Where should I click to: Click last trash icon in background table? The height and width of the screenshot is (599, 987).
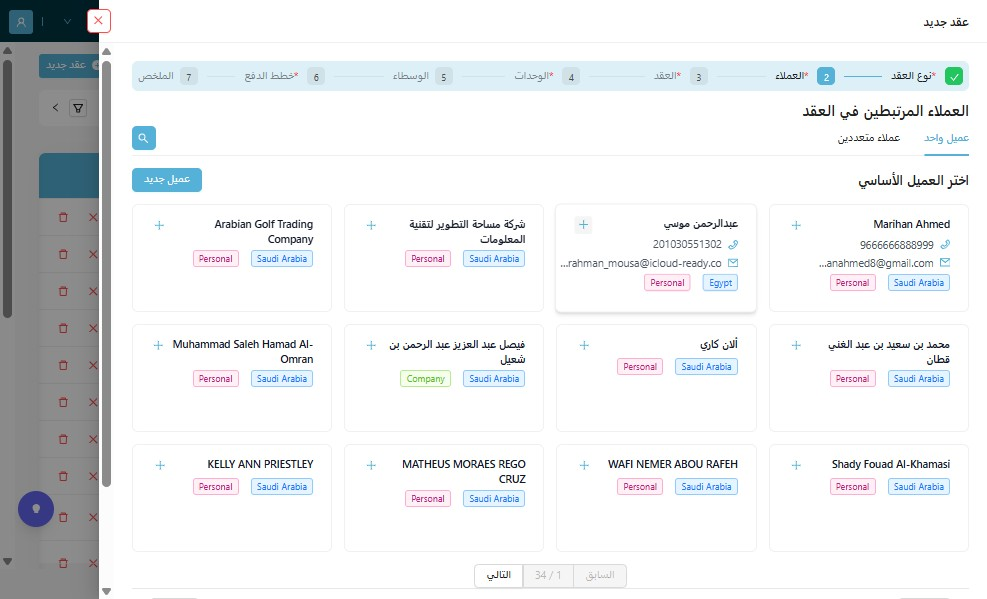point(63,563)
